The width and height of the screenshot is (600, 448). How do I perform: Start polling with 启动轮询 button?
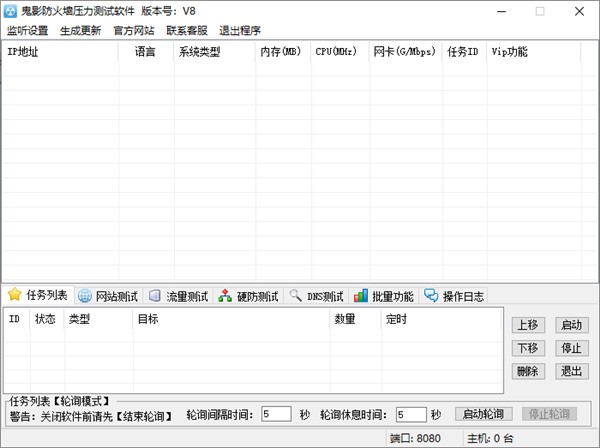(484, 414)
